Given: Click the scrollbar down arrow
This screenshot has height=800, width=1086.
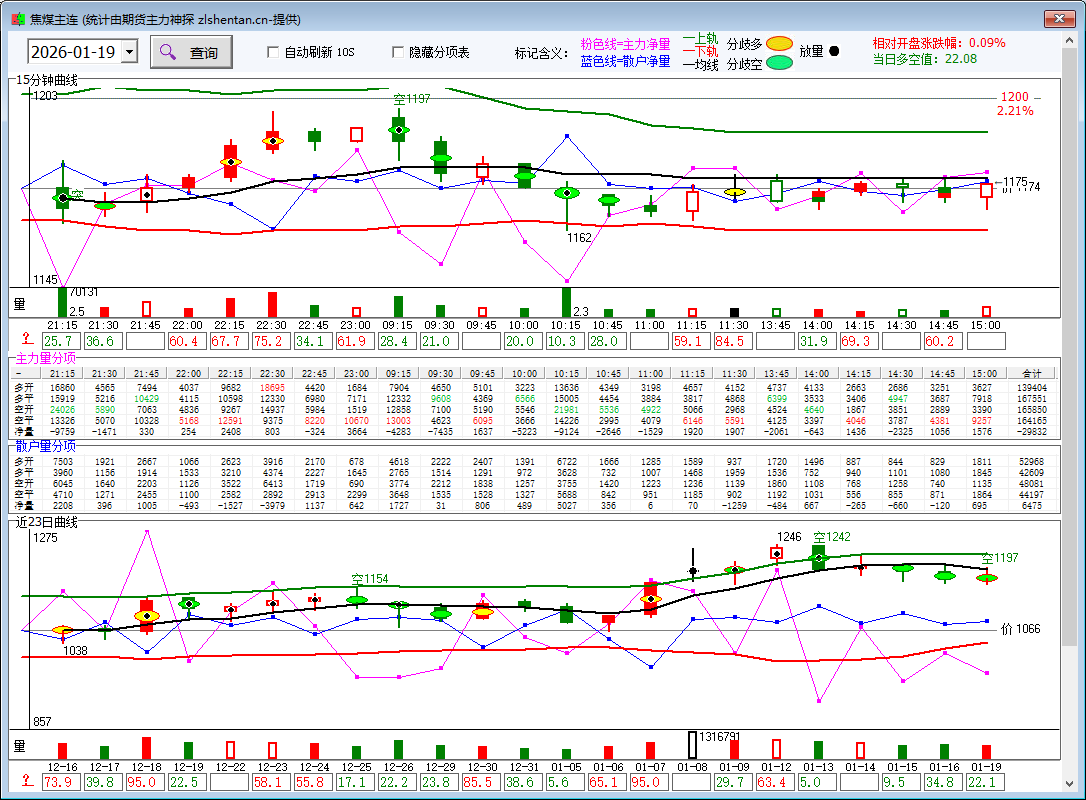Looking at the screenshot, I should 1069,784.
